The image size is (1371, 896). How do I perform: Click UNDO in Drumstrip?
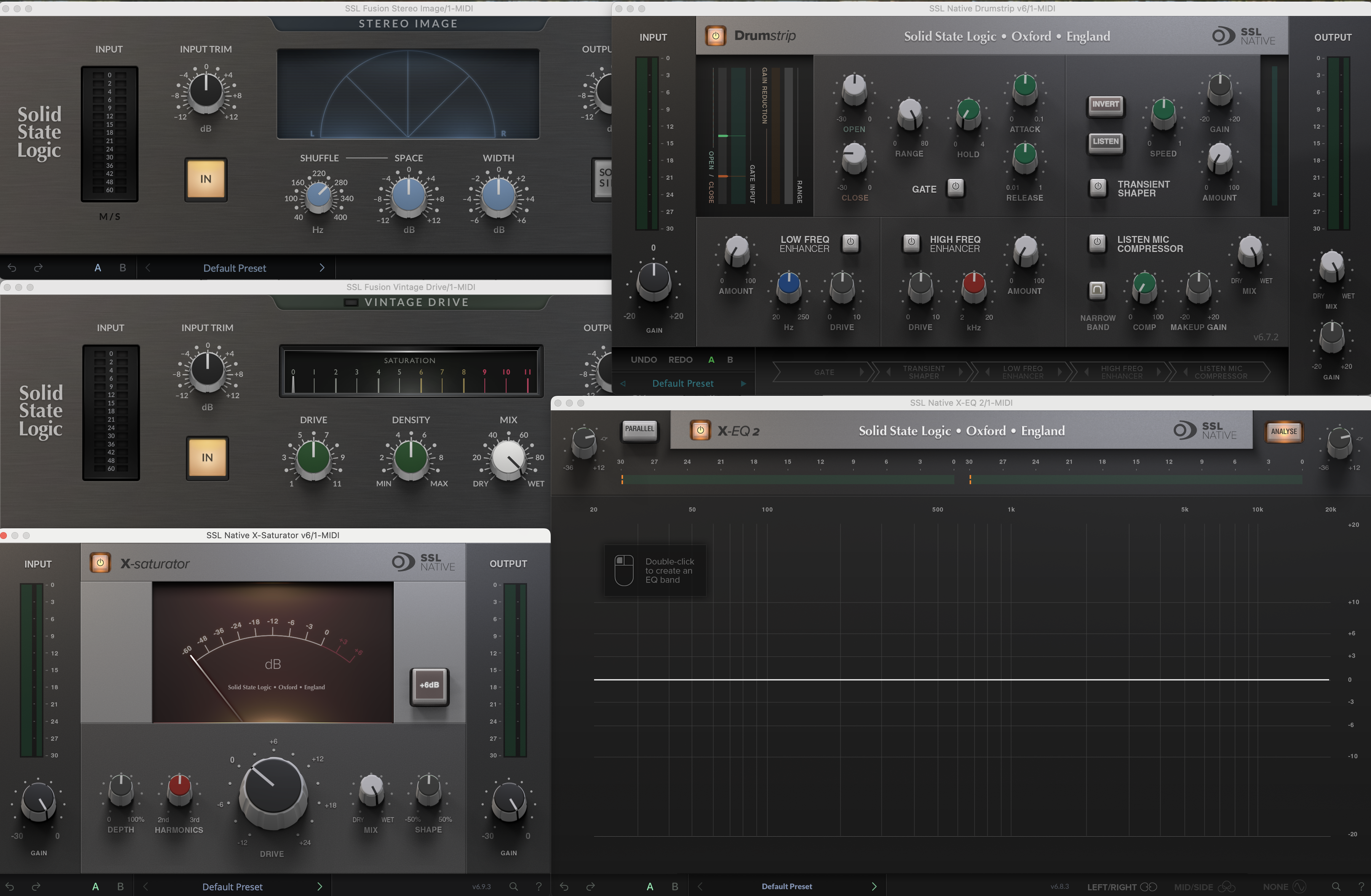coord(644,360)
